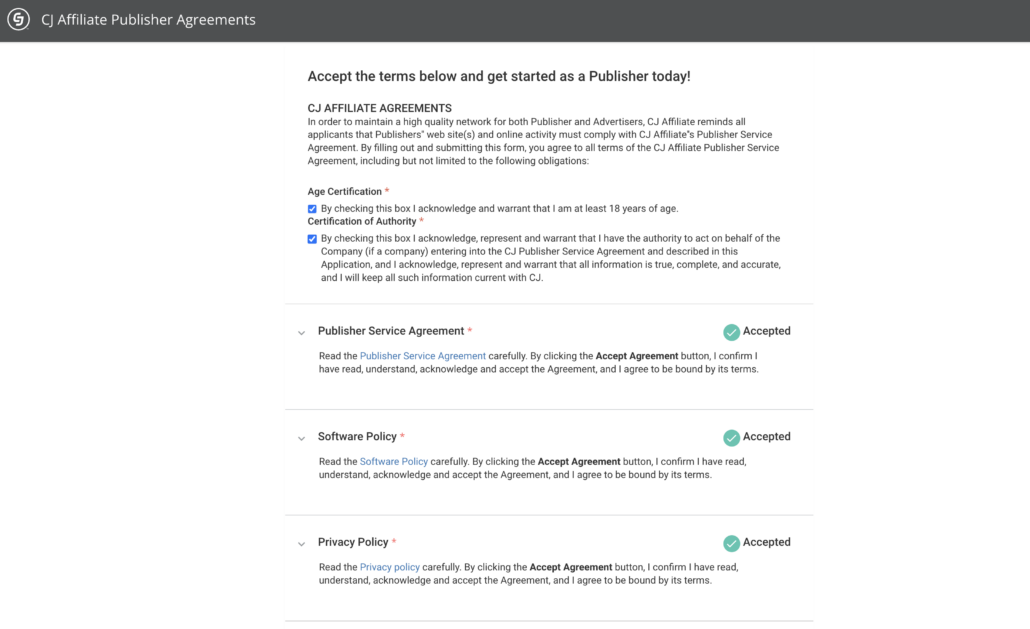Click the Software Policy section heading

tap(357, 437)
